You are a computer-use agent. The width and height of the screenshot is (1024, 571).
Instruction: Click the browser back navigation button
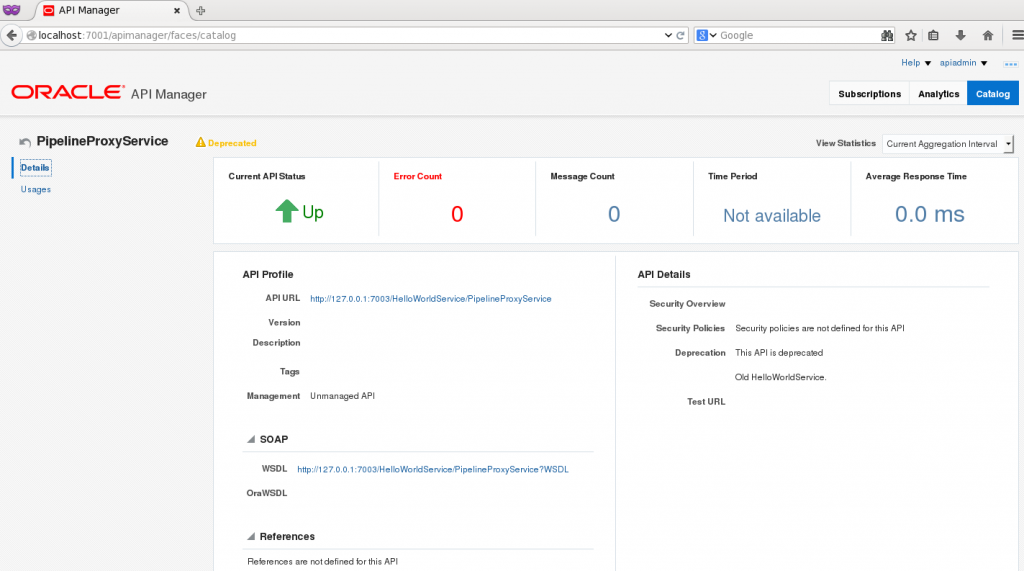(13, 35)
